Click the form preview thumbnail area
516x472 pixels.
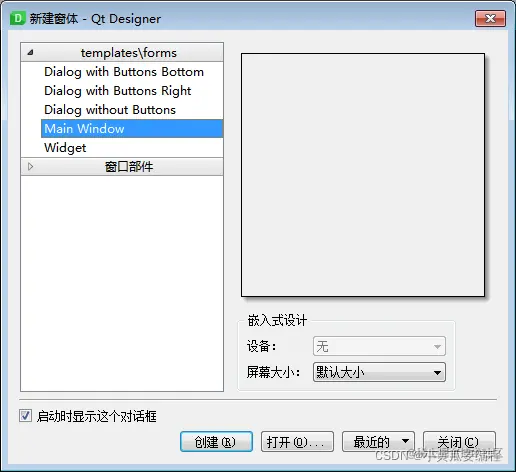click(x=363, y=175)
